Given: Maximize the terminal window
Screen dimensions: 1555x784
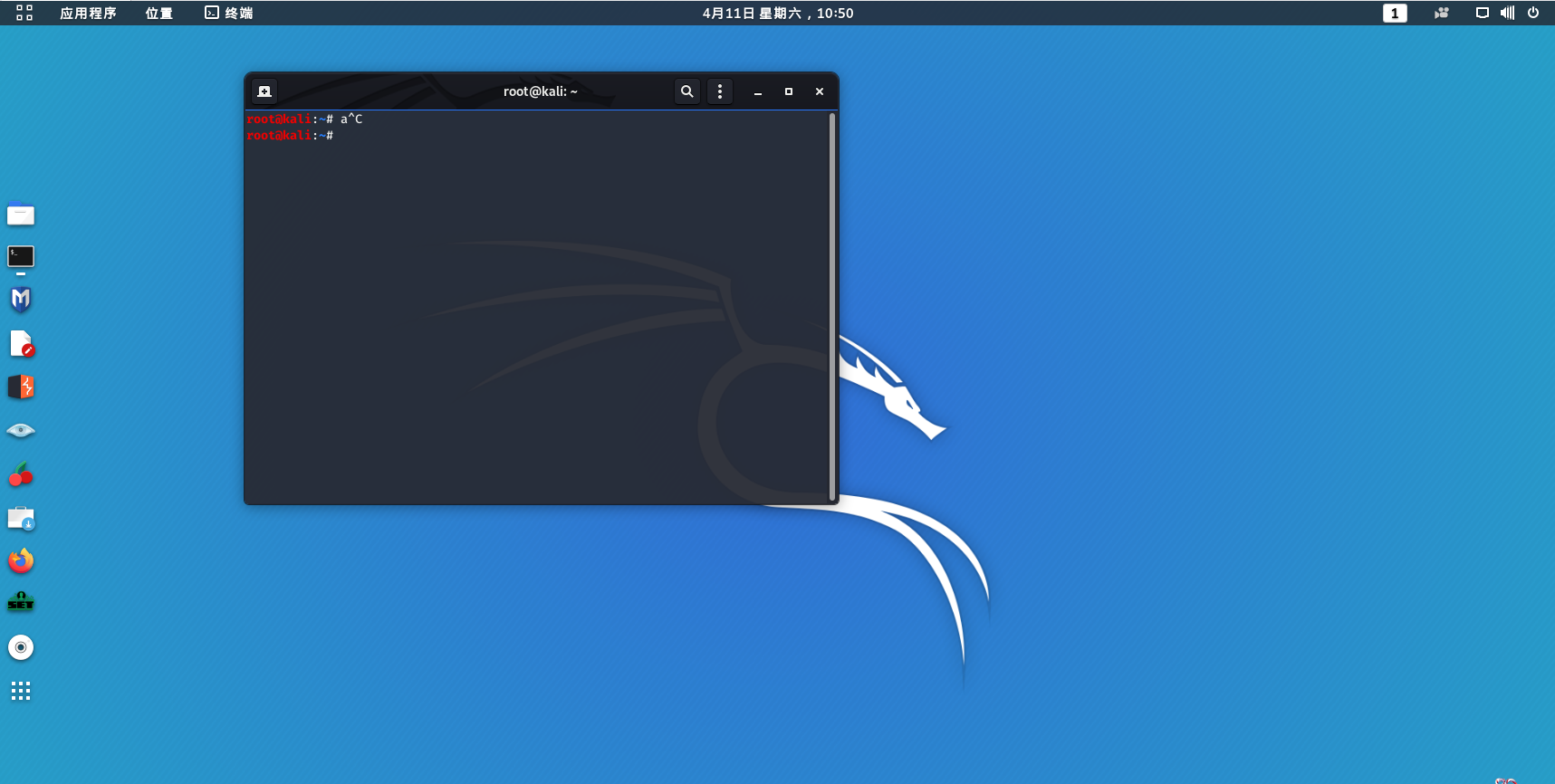Looking at the screenshot, I should click(x=789, y=91).
